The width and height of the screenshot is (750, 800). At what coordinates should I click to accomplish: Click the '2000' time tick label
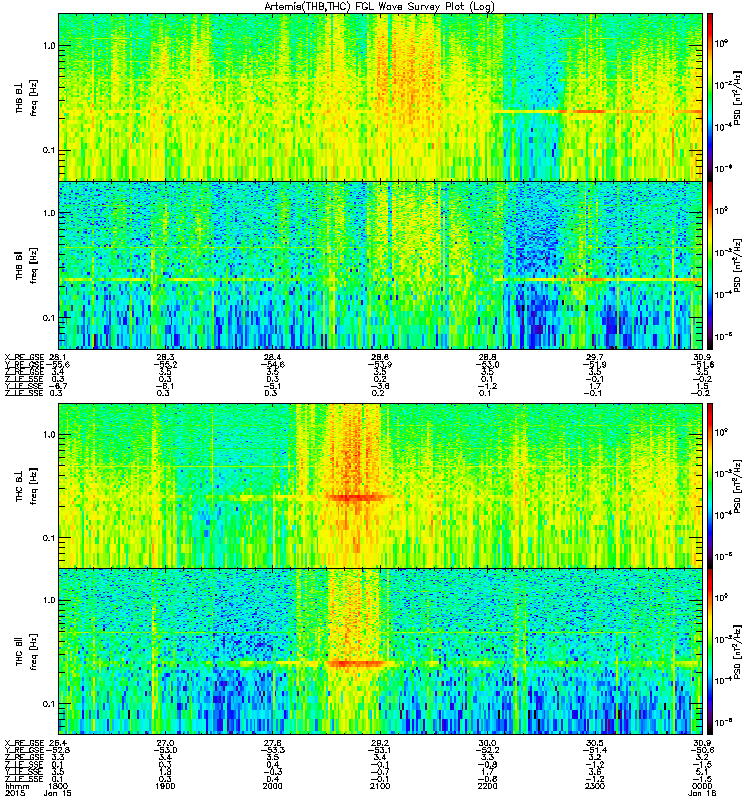pyautogui.click(x=272, y=786)
